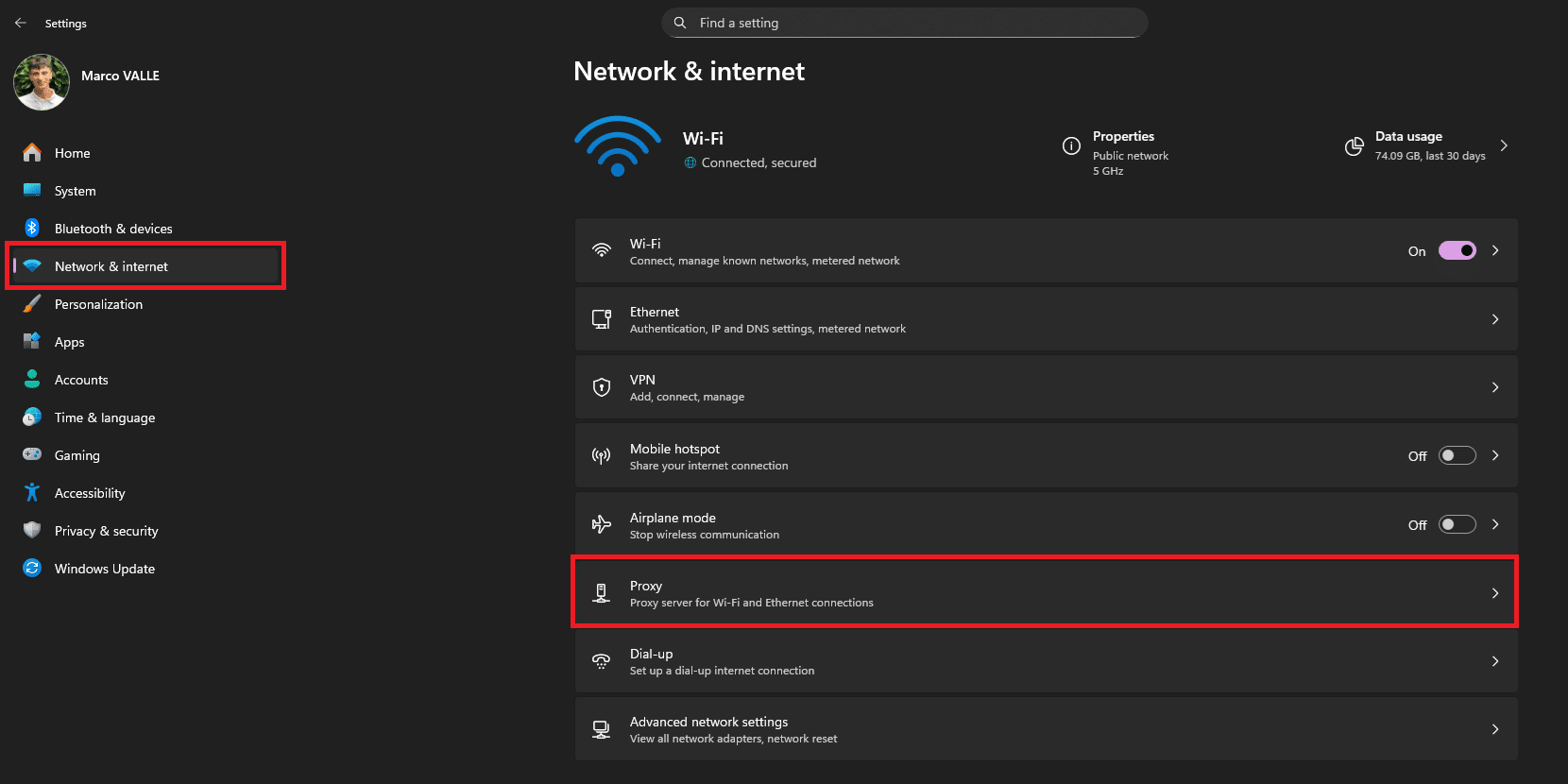Screen dimensions: 1568x784
Task: Click the Properties info icon
Action: pos(1071,145)
